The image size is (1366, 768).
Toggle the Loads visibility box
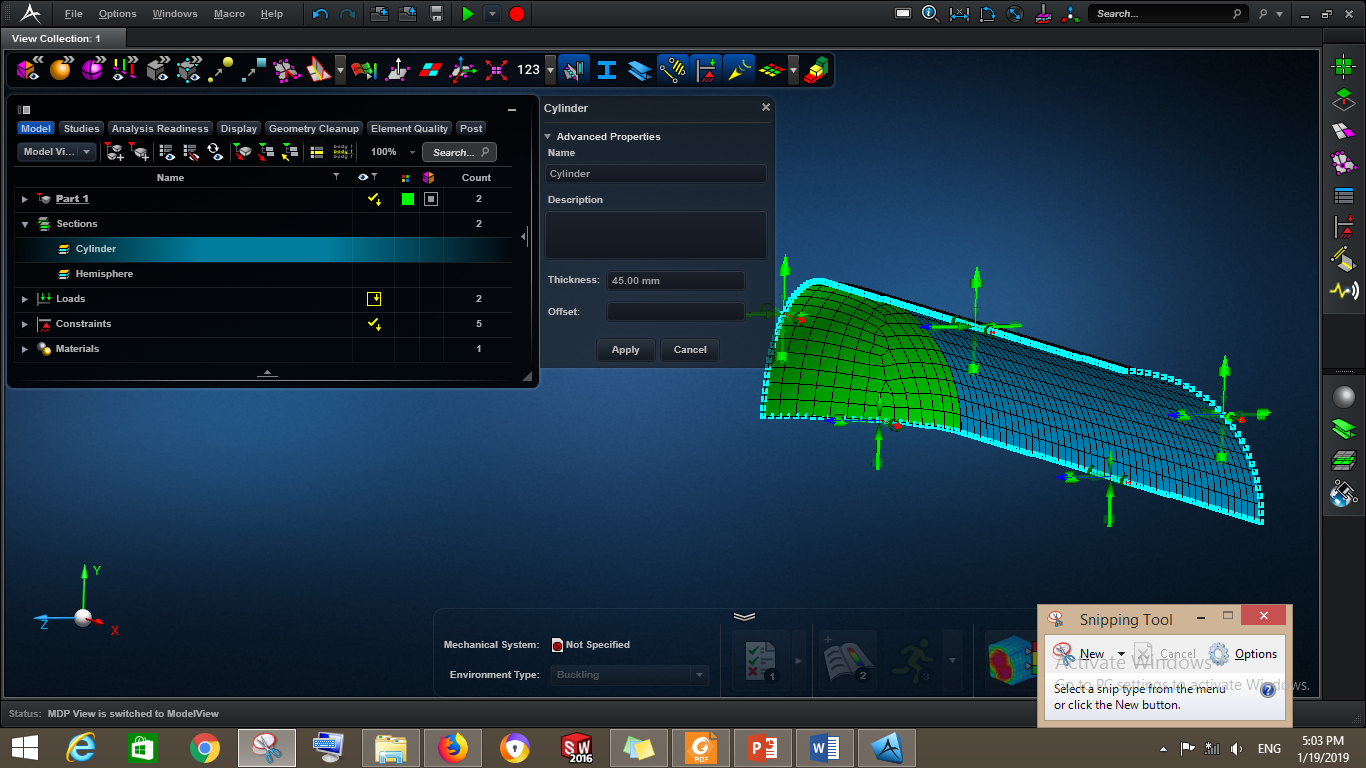point(374,299)
